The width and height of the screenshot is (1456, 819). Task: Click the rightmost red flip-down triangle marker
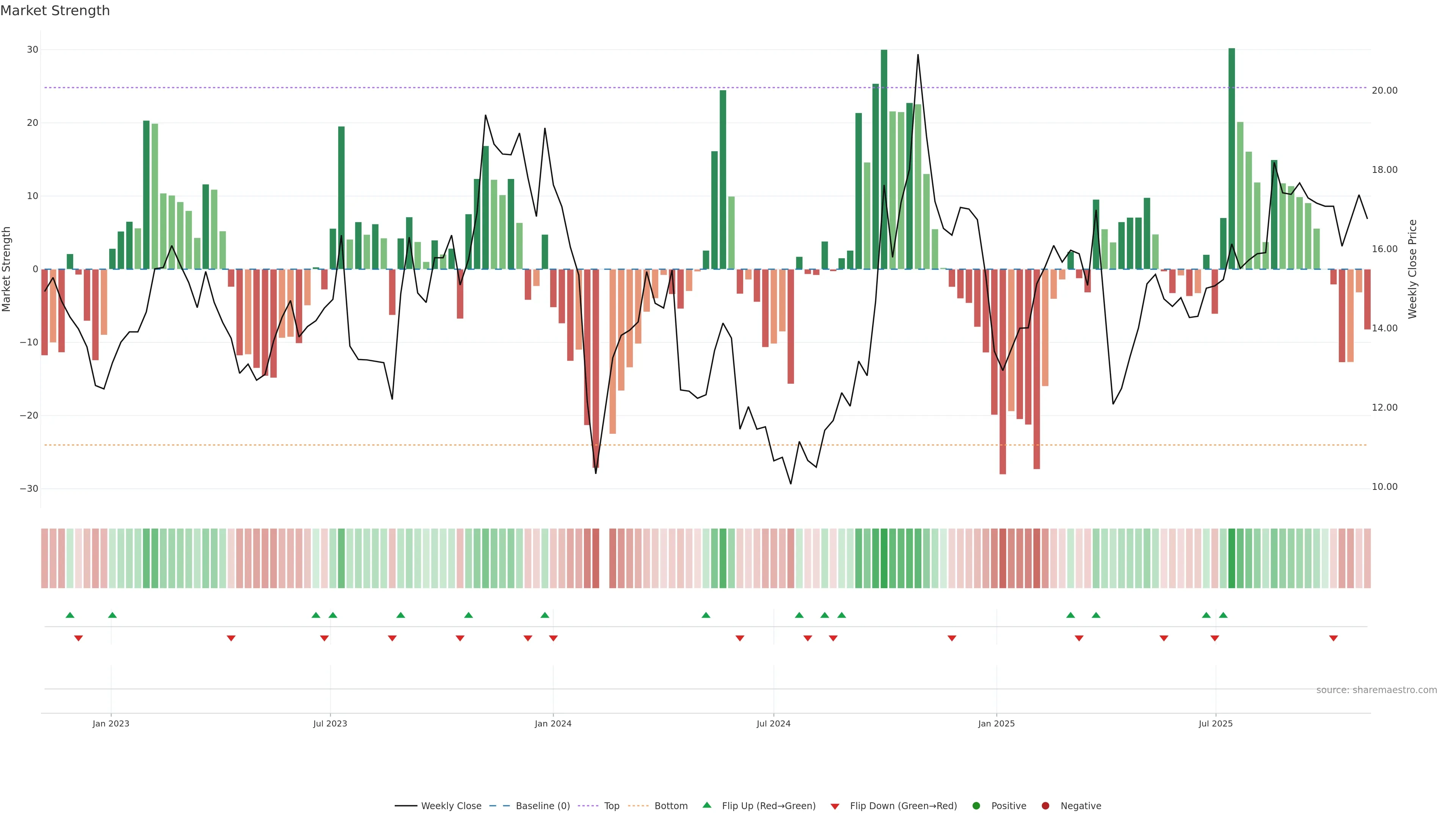tap(1334, 638)
